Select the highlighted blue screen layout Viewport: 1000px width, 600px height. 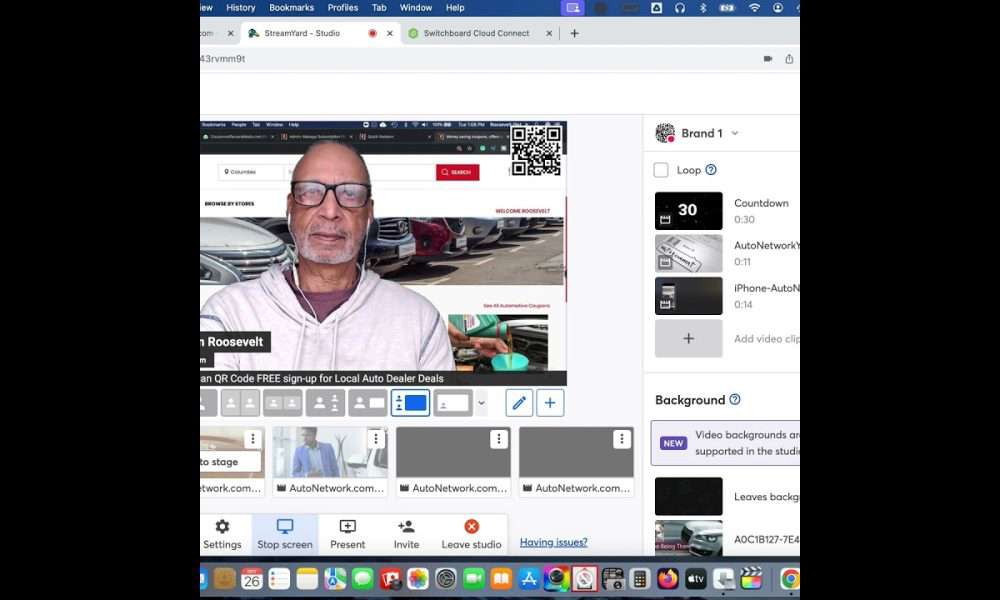410,403
